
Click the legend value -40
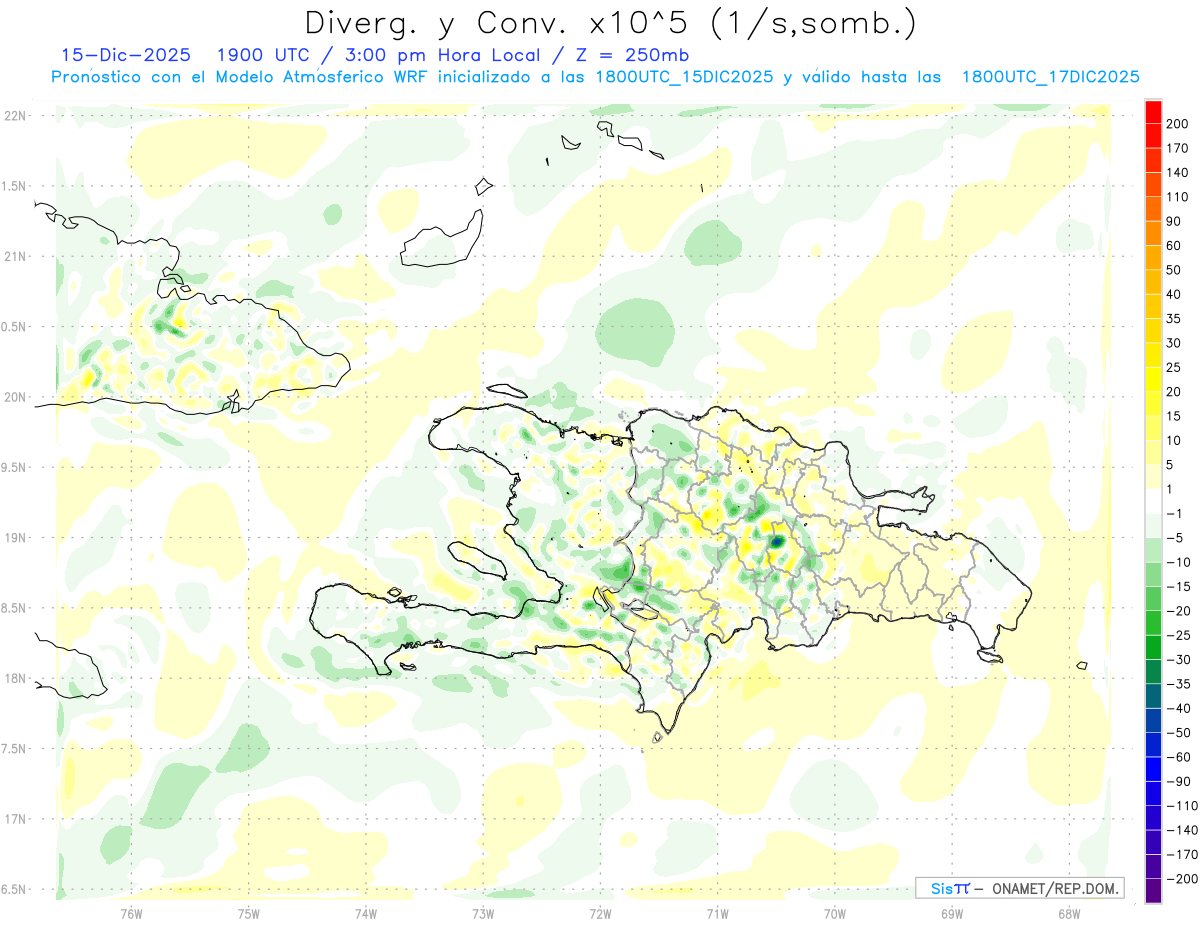1179,708
